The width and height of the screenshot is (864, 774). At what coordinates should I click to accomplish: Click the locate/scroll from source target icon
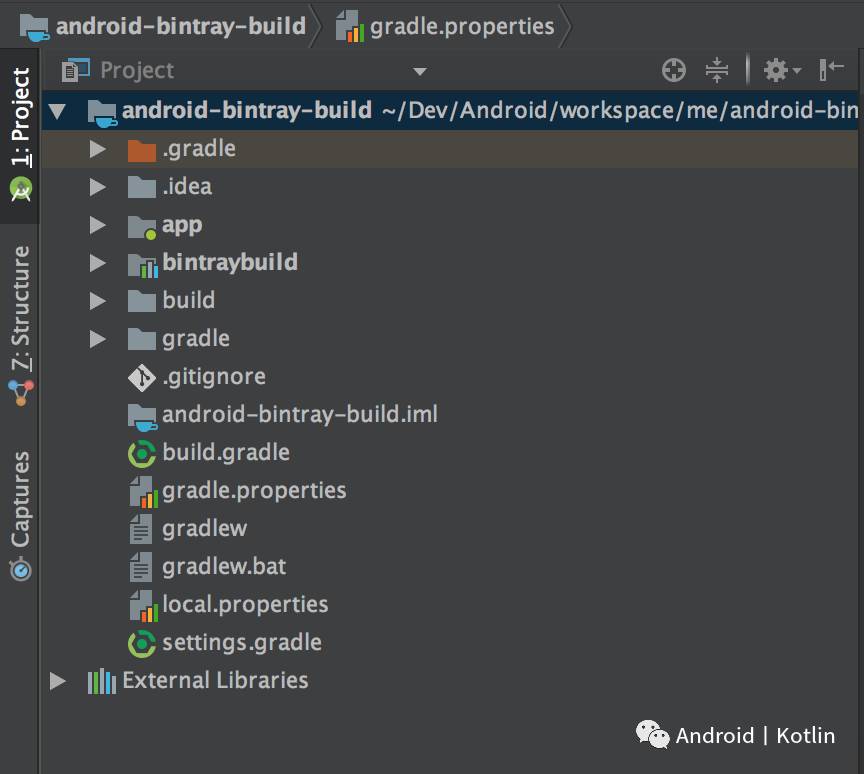(x=673, y=71)
